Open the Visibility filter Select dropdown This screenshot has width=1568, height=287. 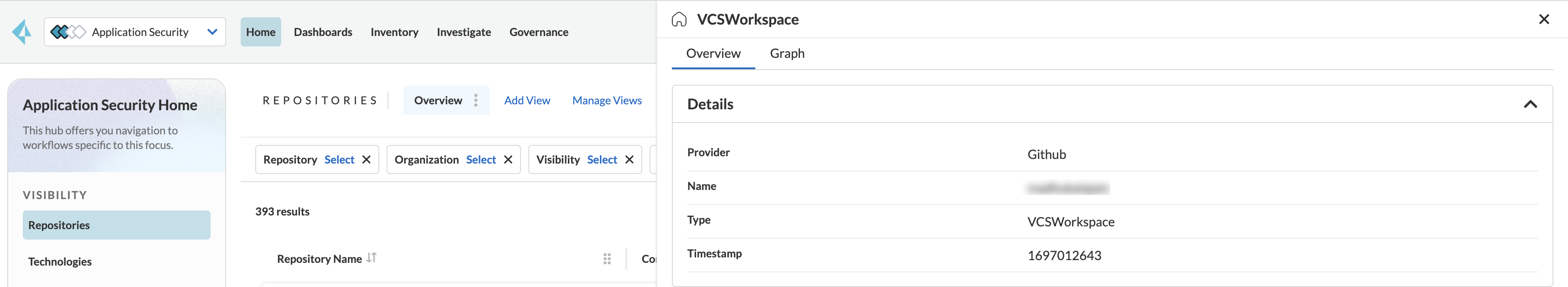(x=602, y=159)
